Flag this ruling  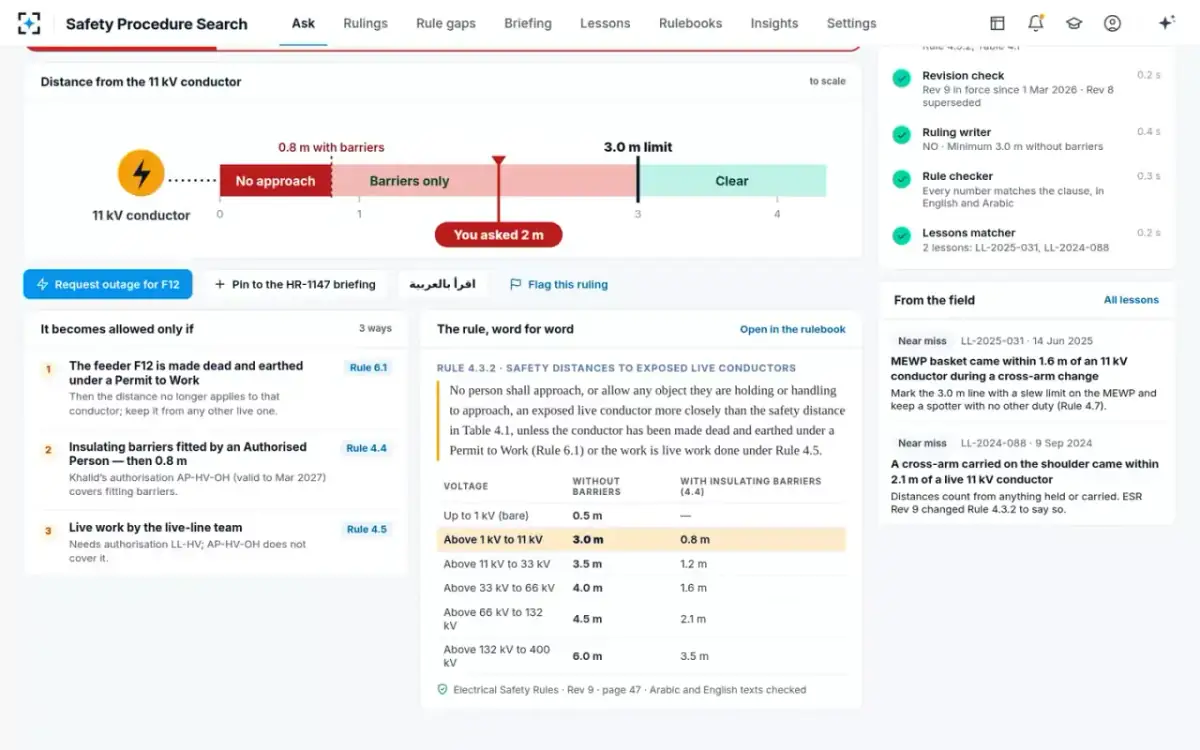click(558, 284)
